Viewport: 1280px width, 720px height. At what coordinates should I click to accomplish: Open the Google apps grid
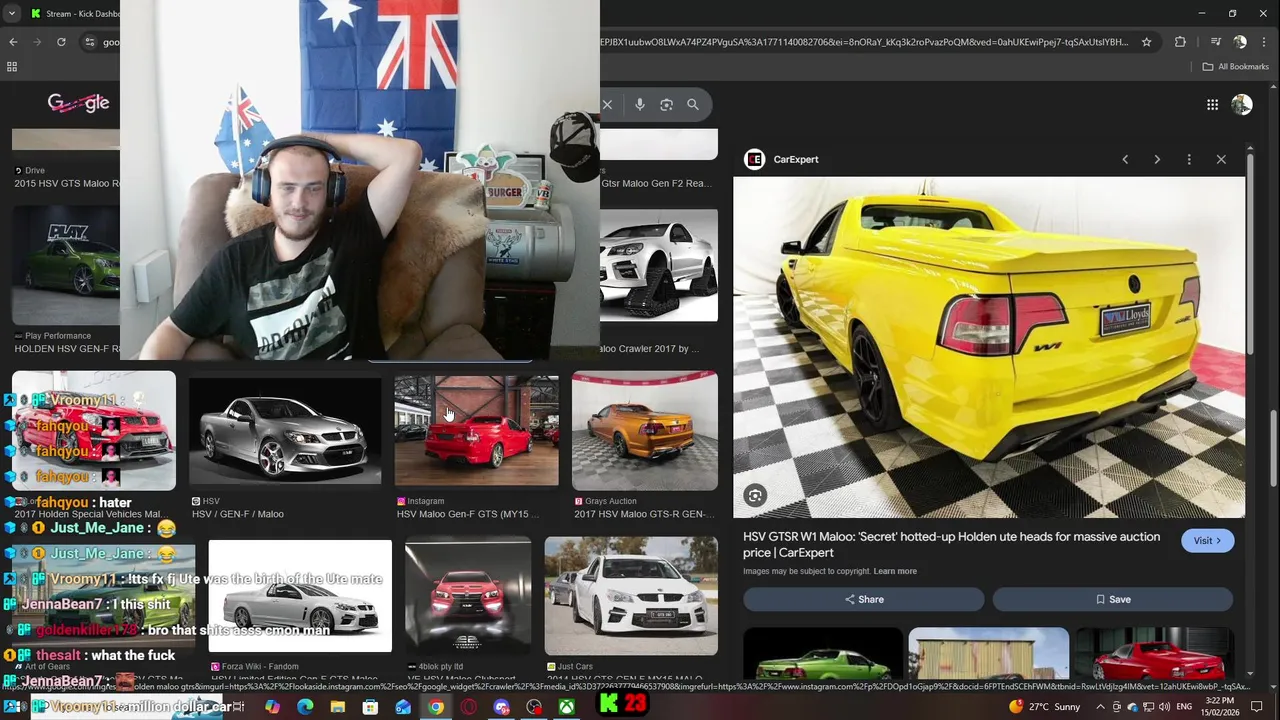1212,104
